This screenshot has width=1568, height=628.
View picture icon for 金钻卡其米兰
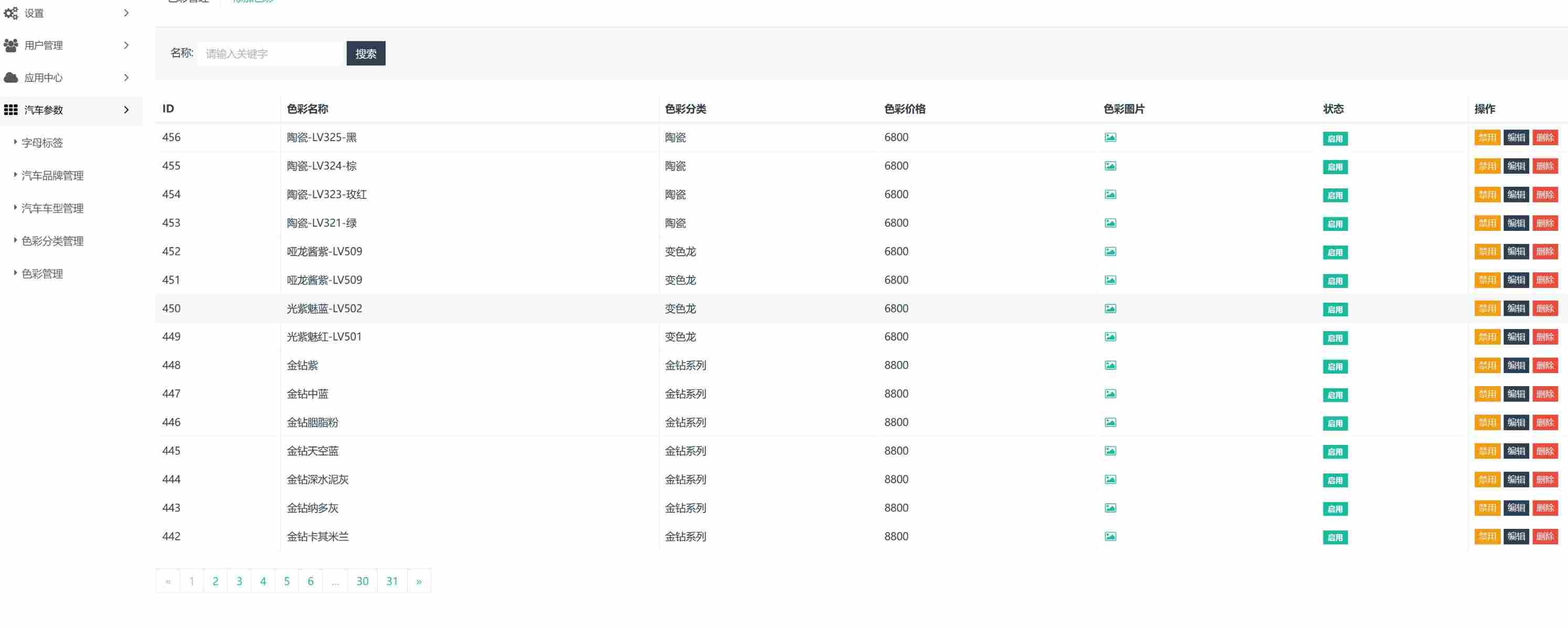pos(1110,536)
